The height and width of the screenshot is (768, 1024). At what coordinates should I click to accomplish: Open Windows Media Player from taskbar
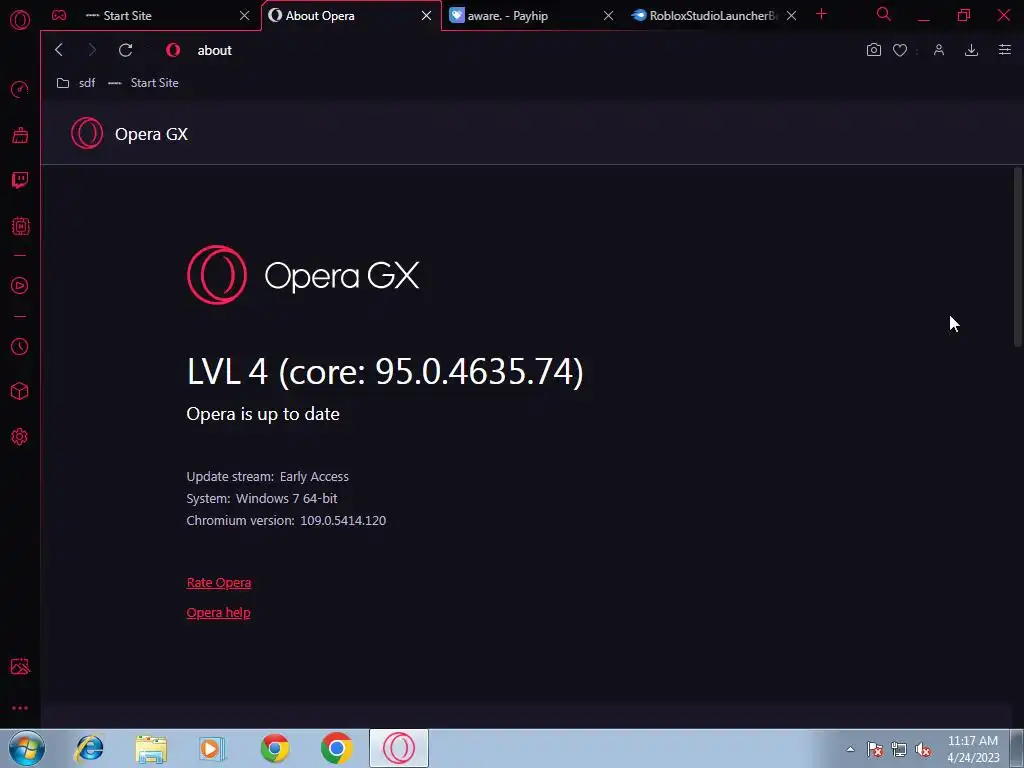click(212, 748)
